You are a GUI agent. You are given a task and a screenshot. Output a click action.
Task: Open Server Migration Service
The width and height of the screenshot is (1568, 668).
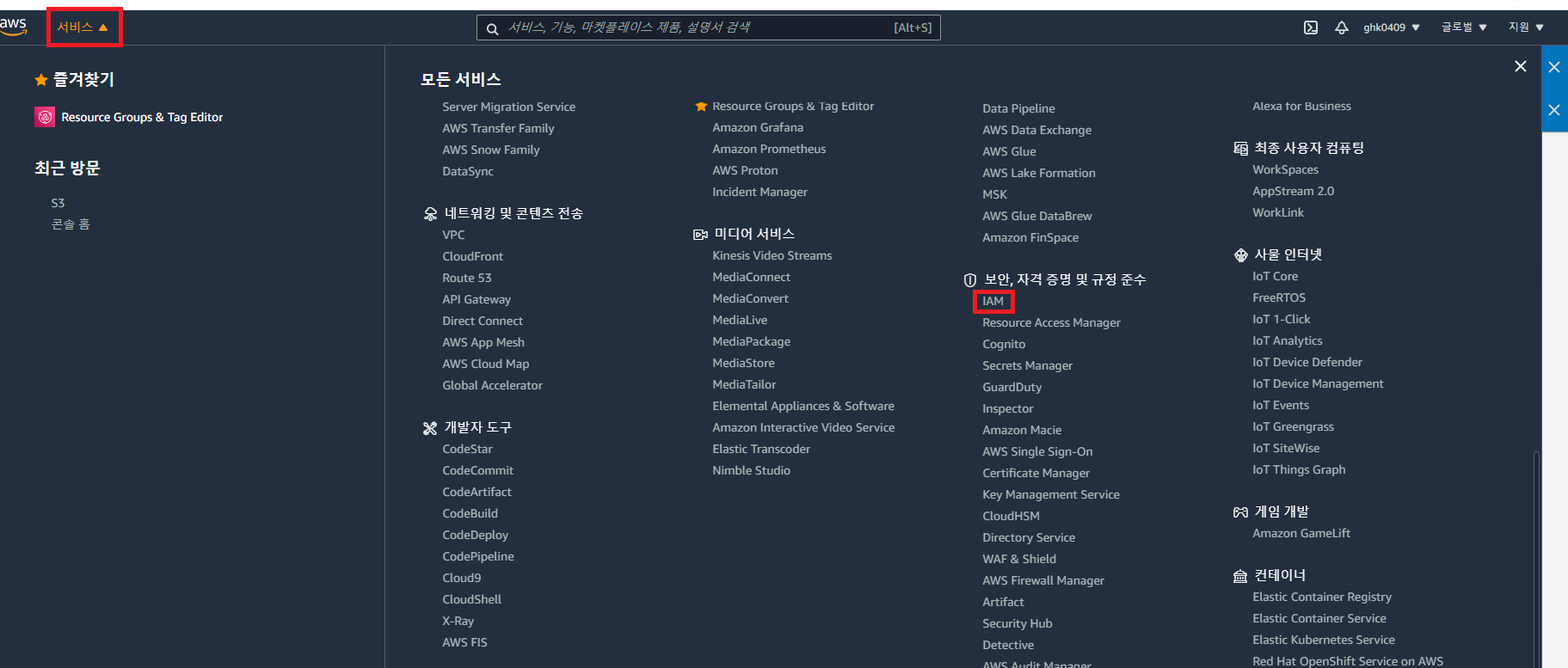point(509,107)
